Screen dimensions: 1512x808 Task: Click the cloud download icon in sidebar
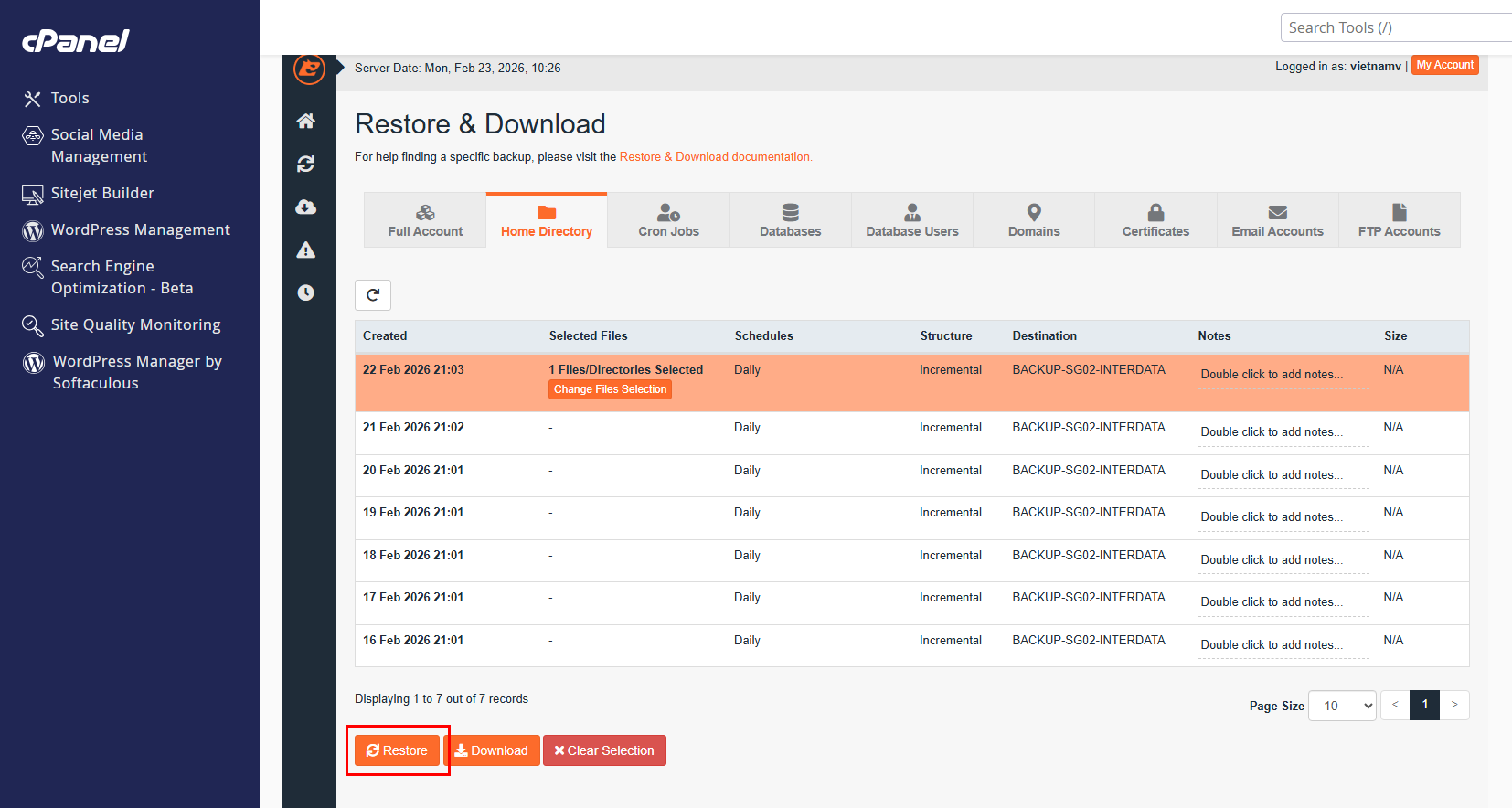pyautogui.click(x=306, y=207)
